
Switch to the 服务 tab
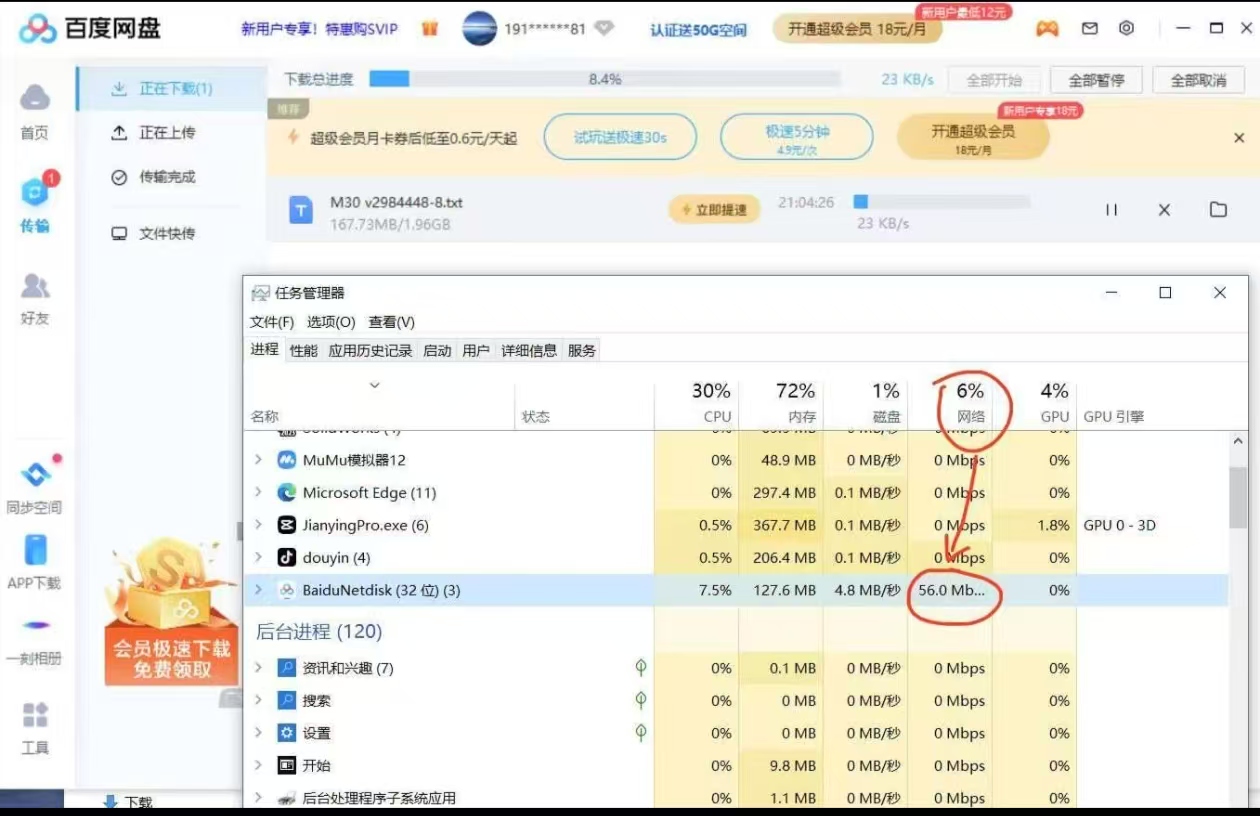coord(582,350)
